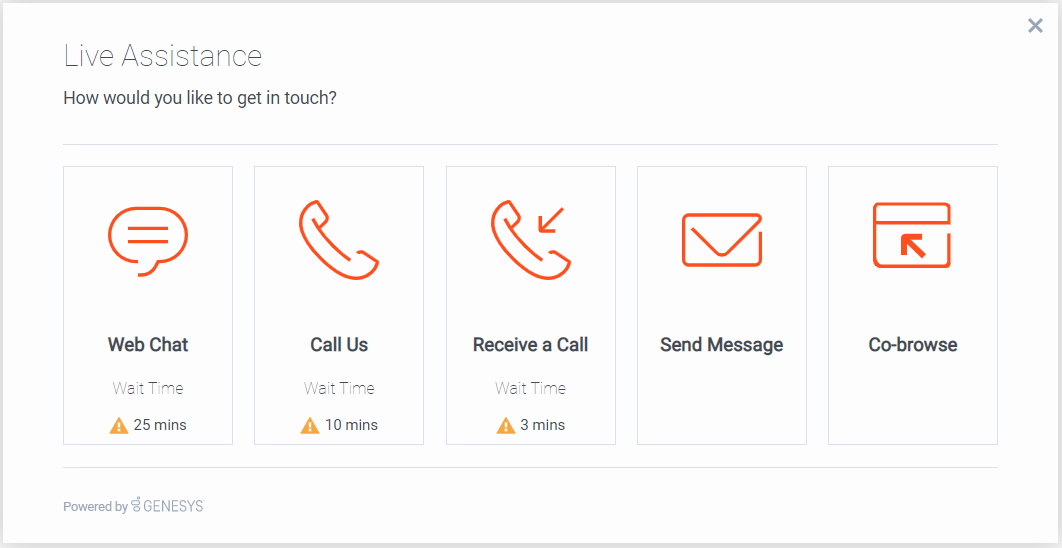Click the Powered by text
This screenshot has height=548, width=1062.
(x=95, y=507)
